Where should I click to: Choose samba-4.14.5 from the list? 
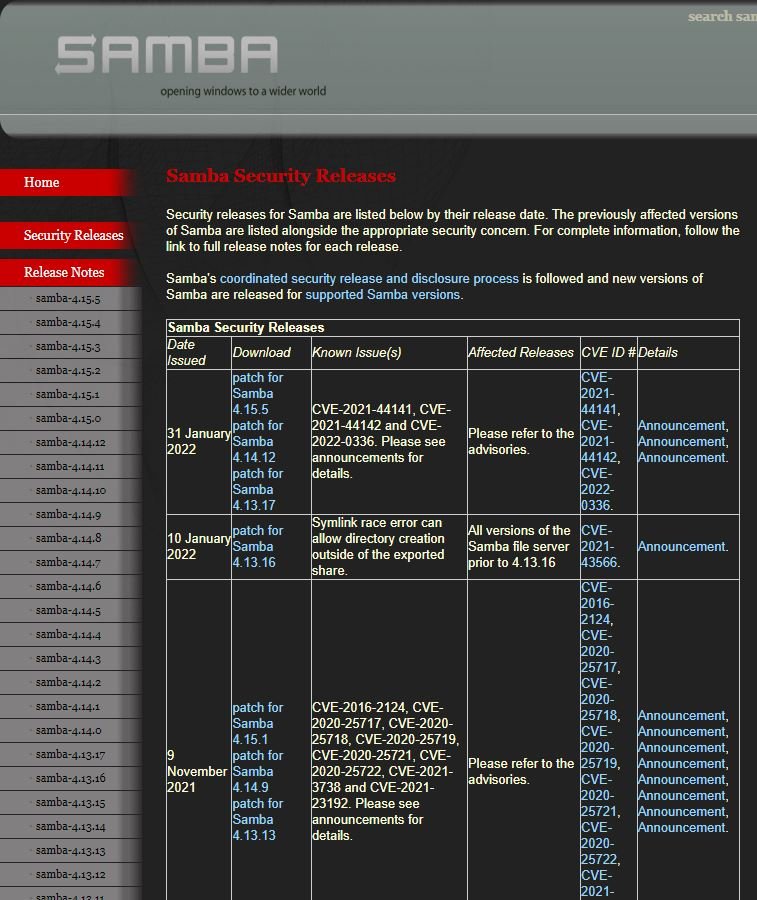click(68, 611)
